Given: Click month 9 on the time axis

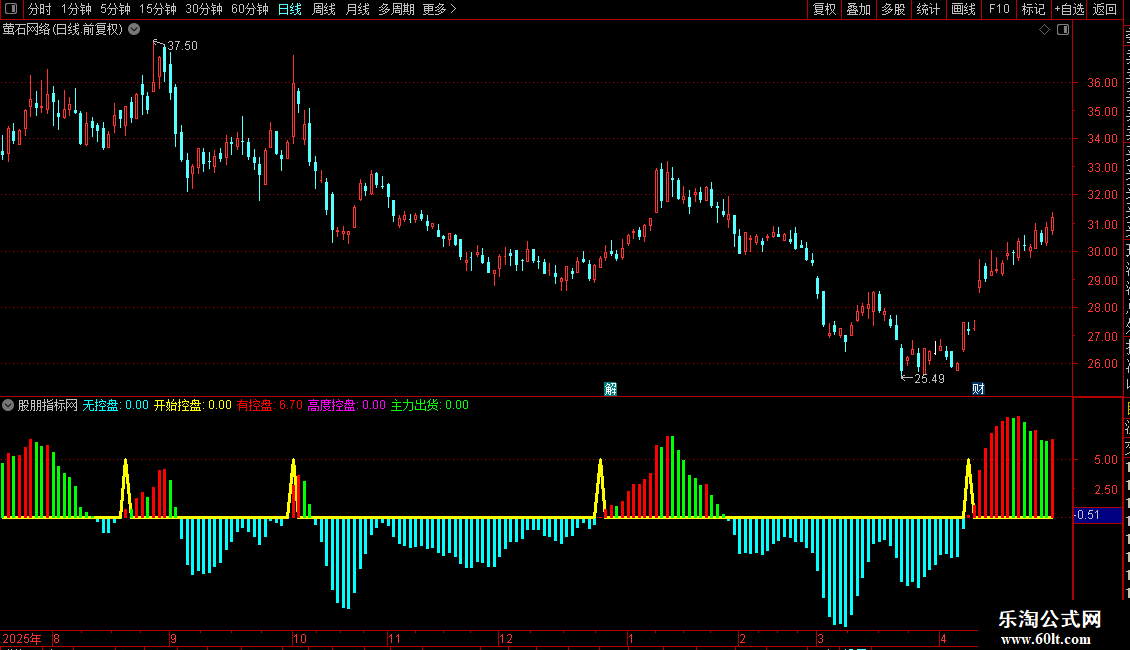Looking at the screenshot, I should pyautogui.click(x=174, y=638).
